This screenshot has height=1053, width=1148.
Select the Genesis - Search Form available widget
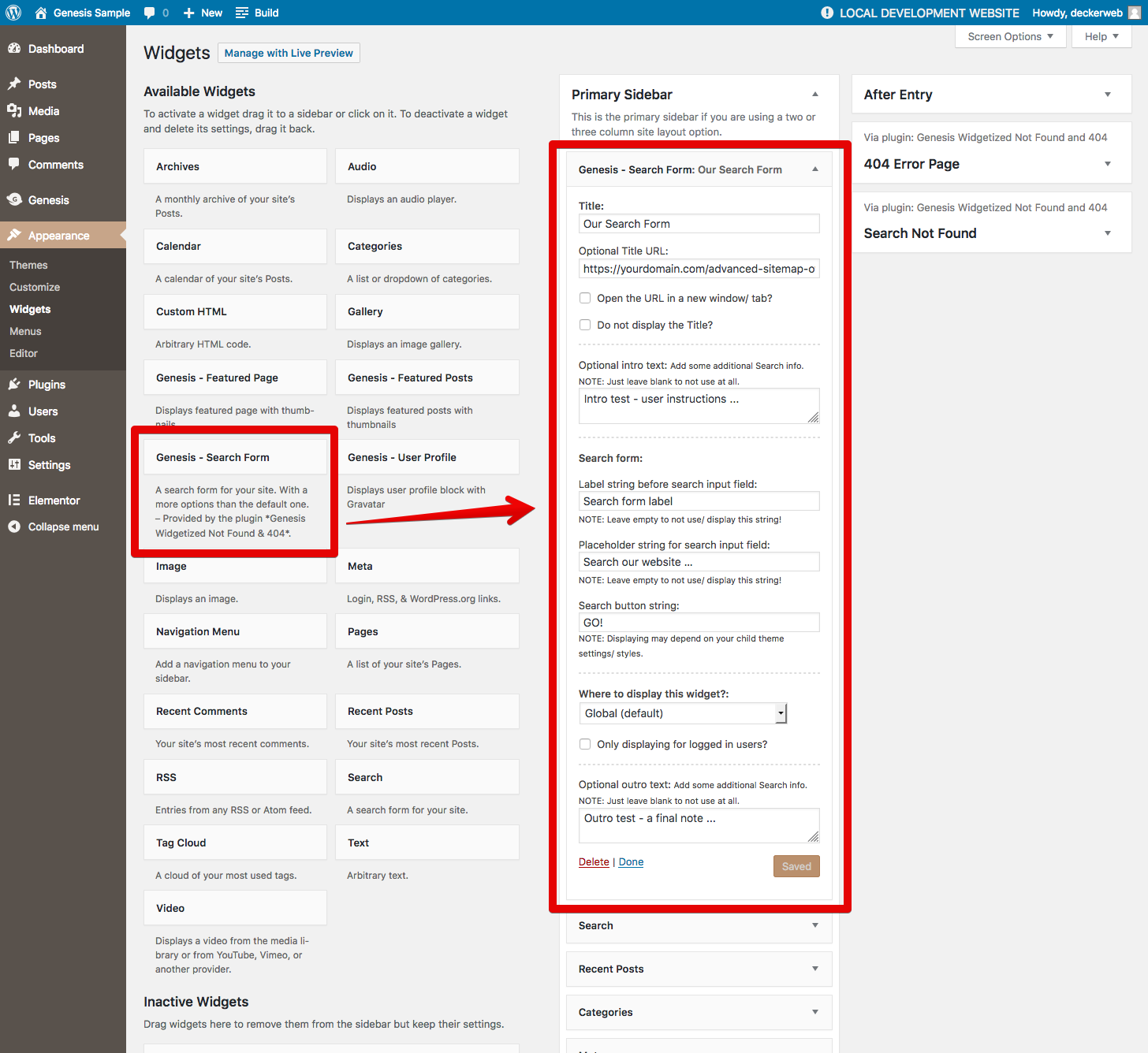tap(235, 457)
